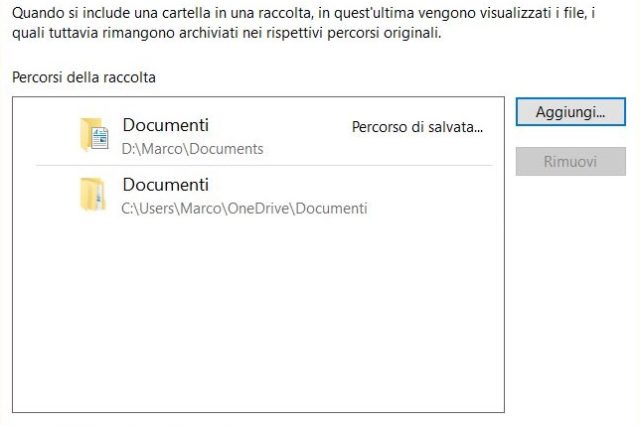This screenshot has height=426, width=640.
Task: Click the path text D:\Marco\Documents
Action: [x=192, y=149]
